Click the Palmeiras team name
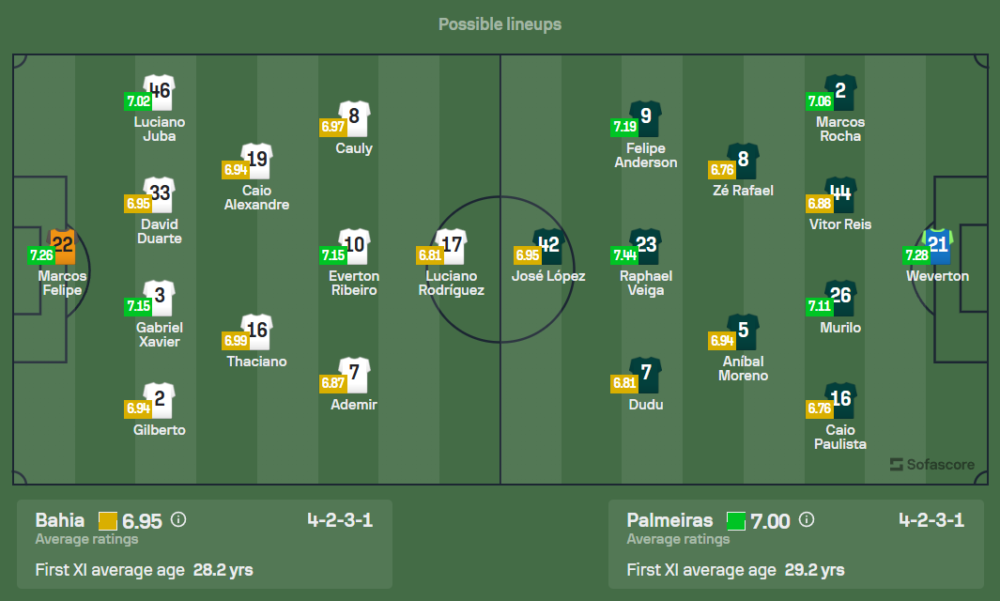Screen dimensions: 1000x601 point(669,520)
